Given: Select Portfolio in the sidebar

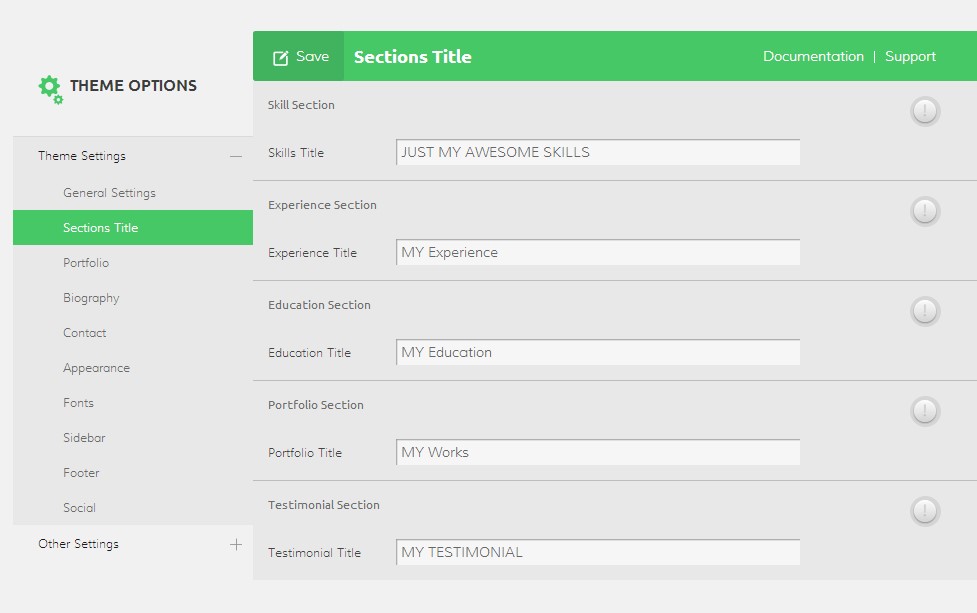Looking at the screenshot, I should 86,263.
